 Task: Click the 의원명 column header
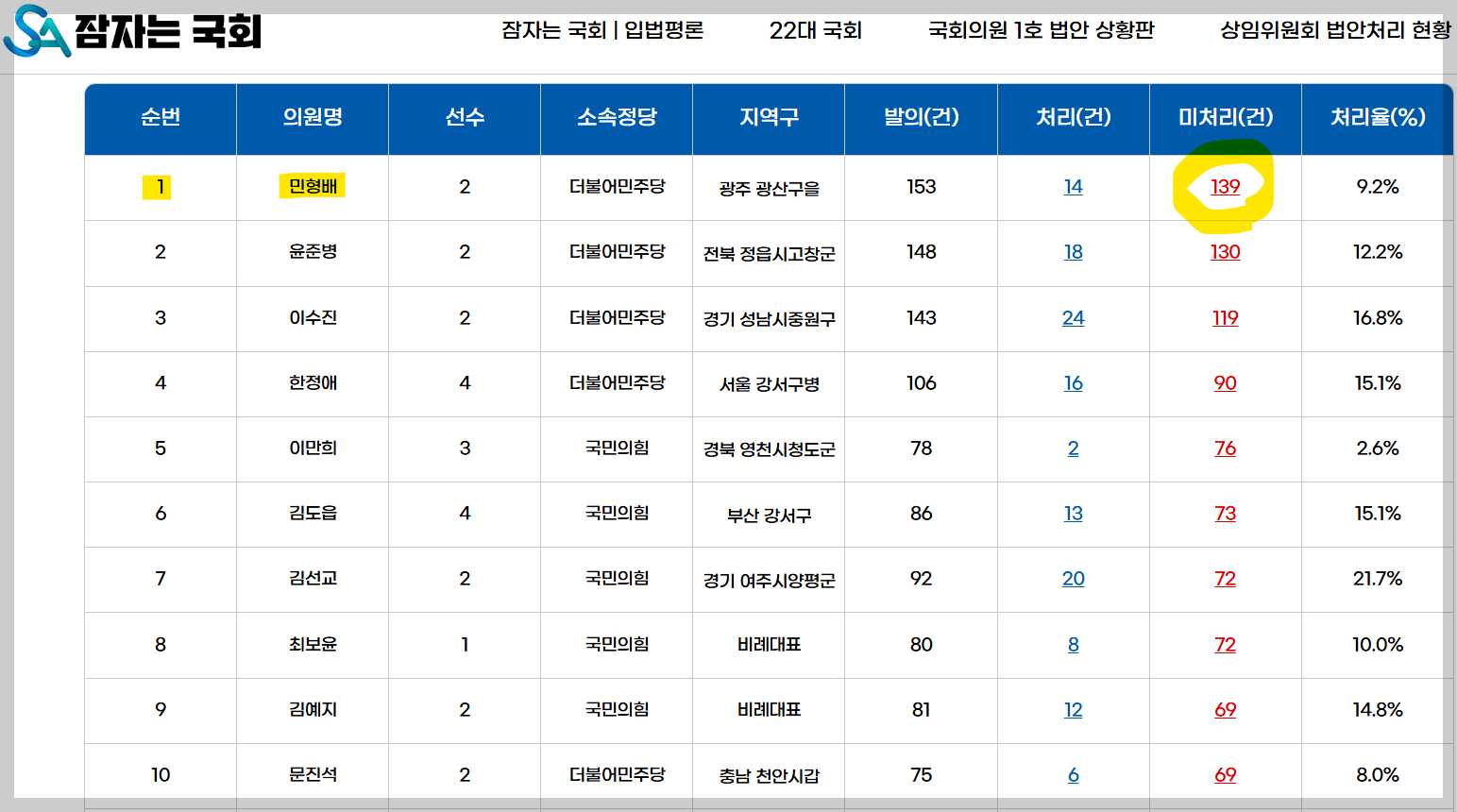tap(313, 117)
